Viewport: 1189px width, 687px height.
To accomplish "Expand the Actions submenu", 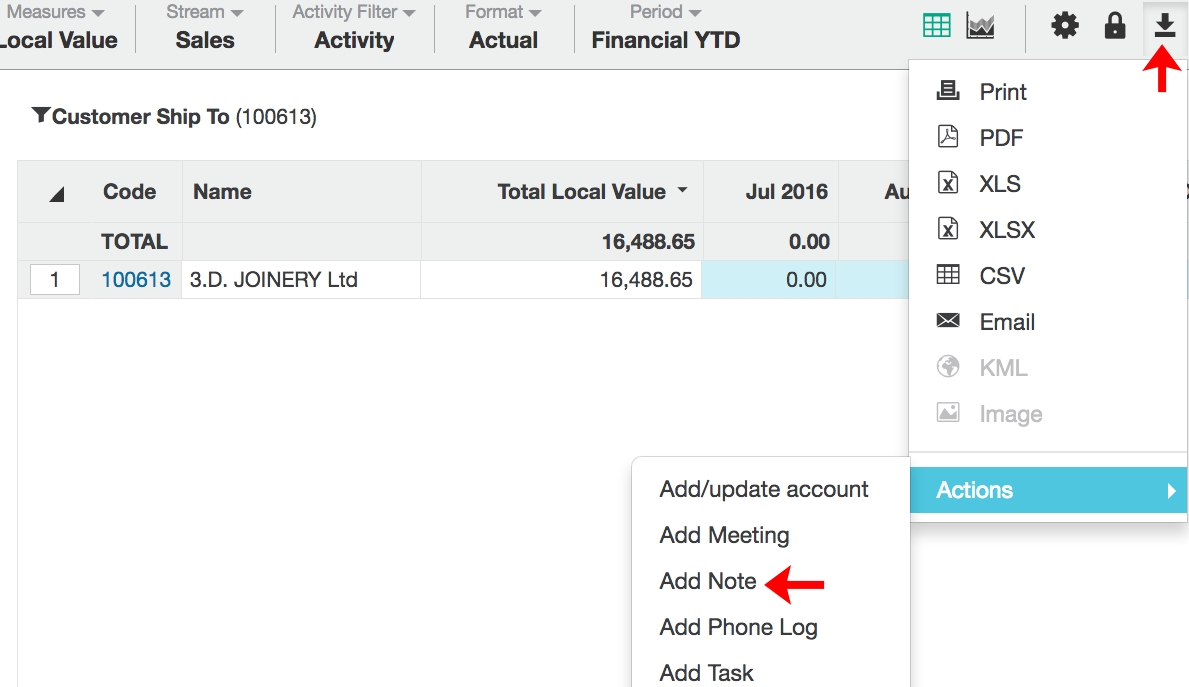I will (1047, 490).
